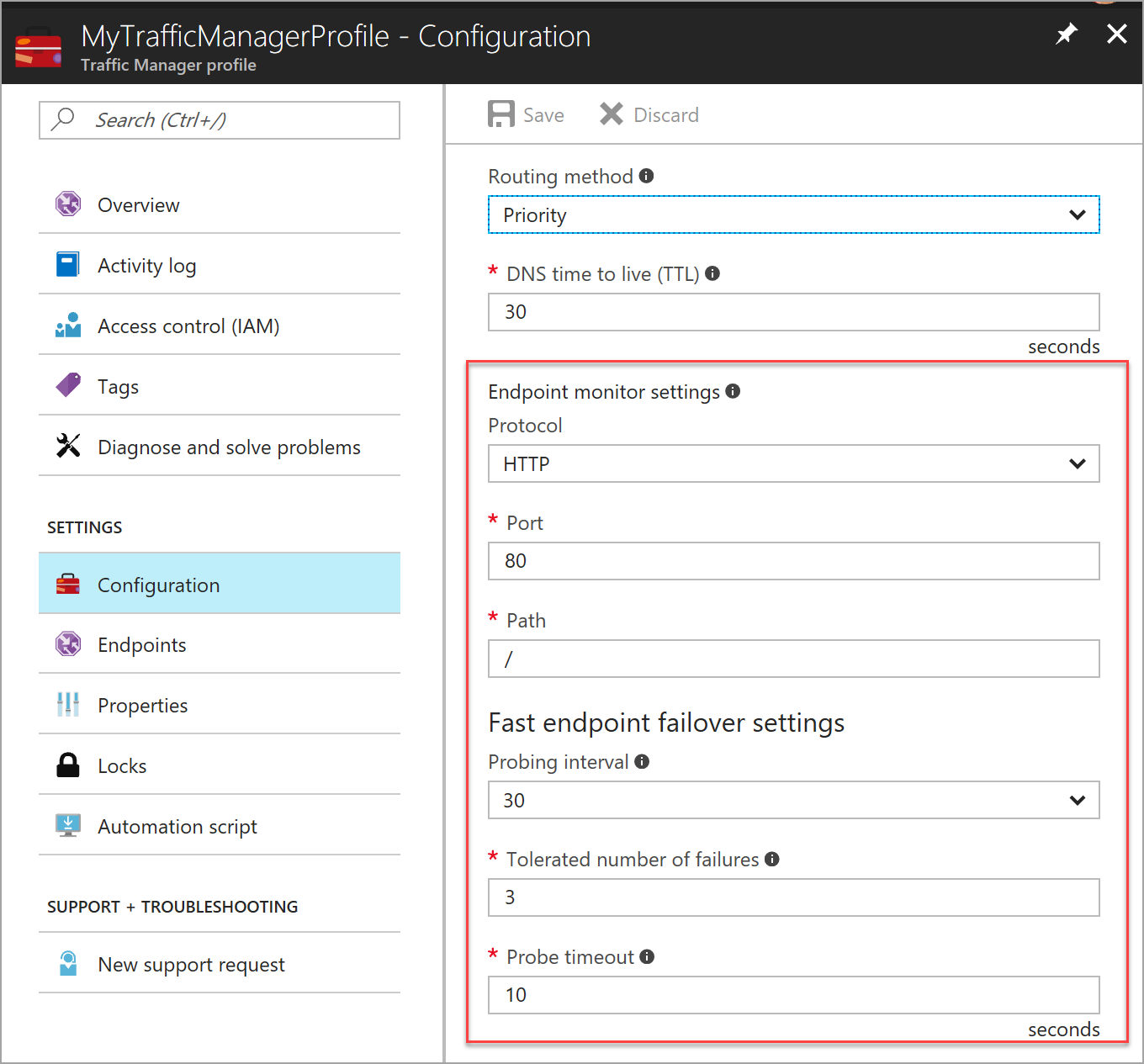1144x1064 pixels.
Task: Click the Save disk icon
Action: tap(501, 114)
